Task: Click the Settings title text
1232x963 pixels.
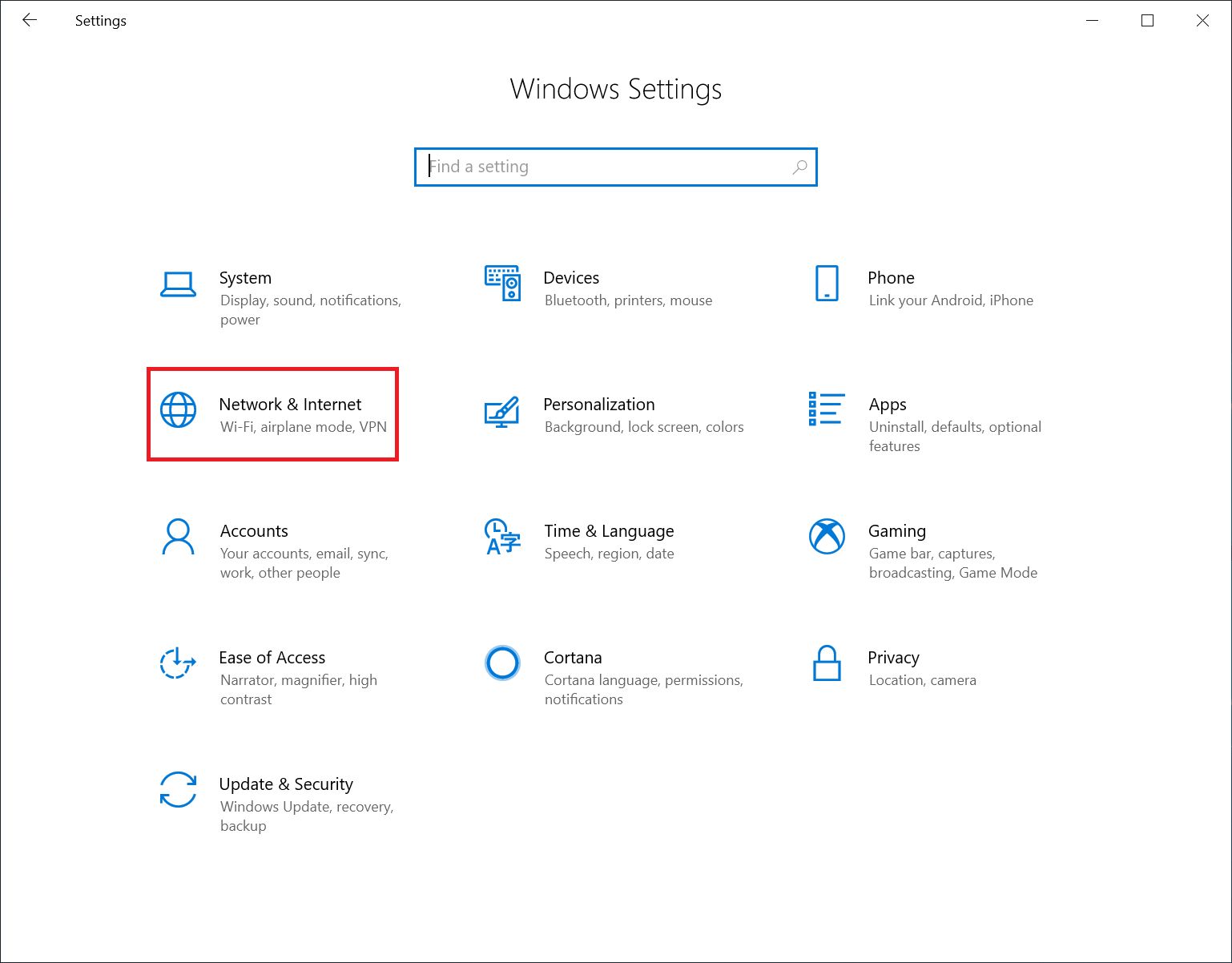Action: click(100, 20)
